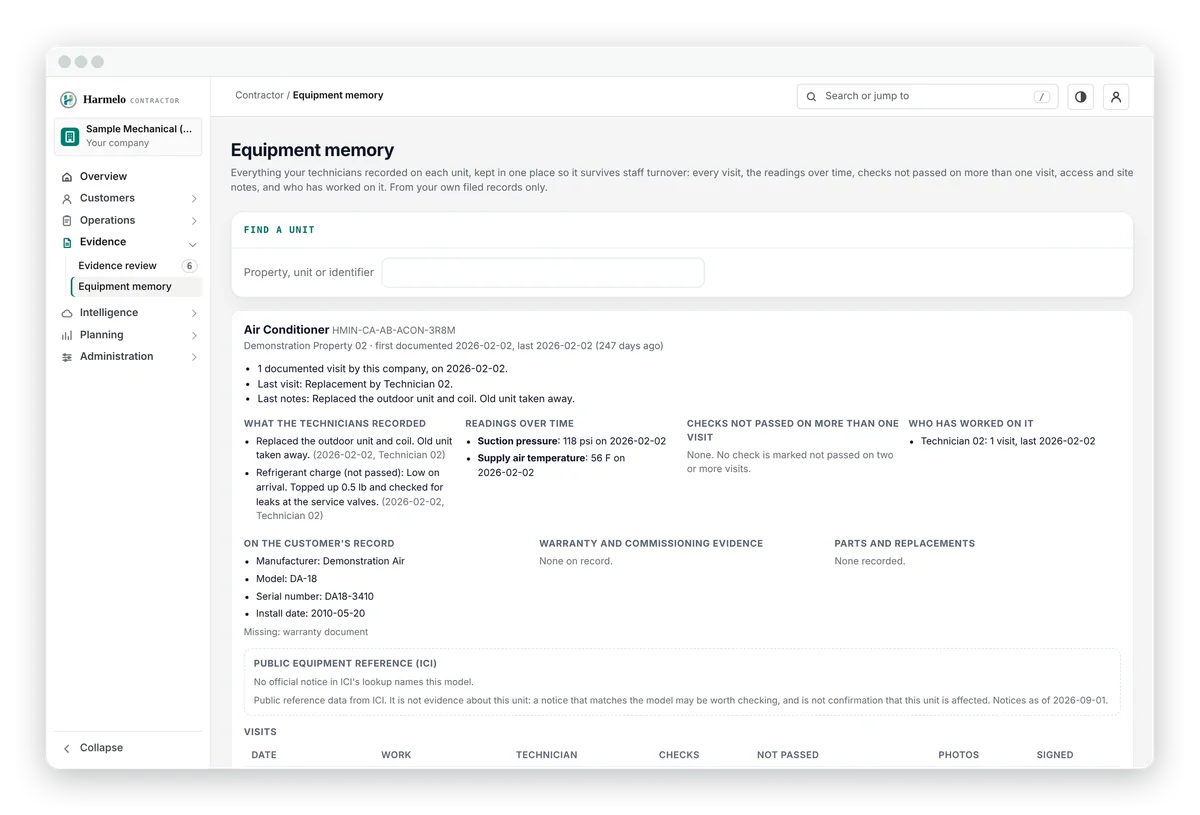Click PUBLIC EQUIPMENT REFERENCE (ICI) header
Screen dimensions: 1200x815
click(x=345, y=663)
